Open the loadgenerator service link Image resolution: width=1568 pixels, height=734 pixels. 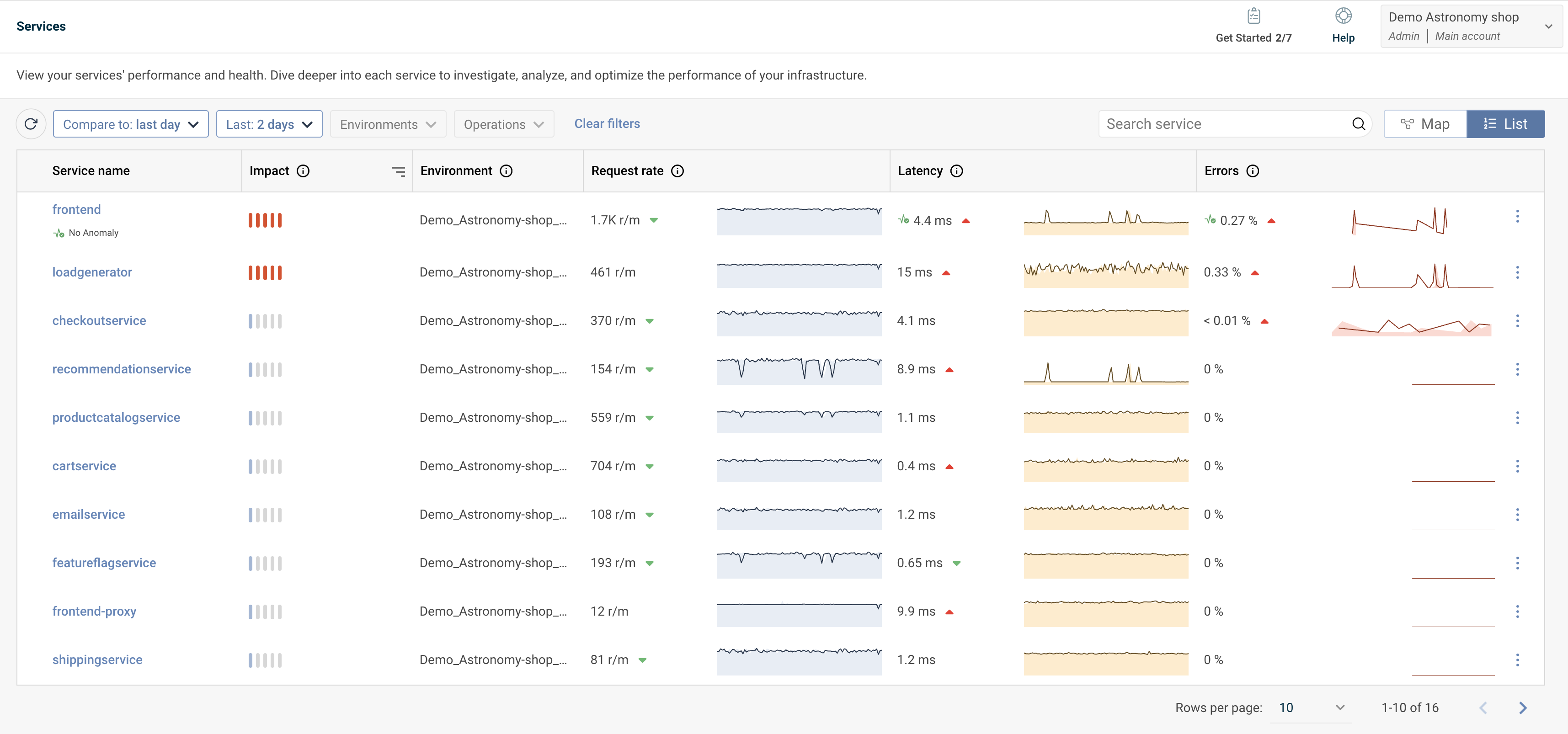pos(92,272)
